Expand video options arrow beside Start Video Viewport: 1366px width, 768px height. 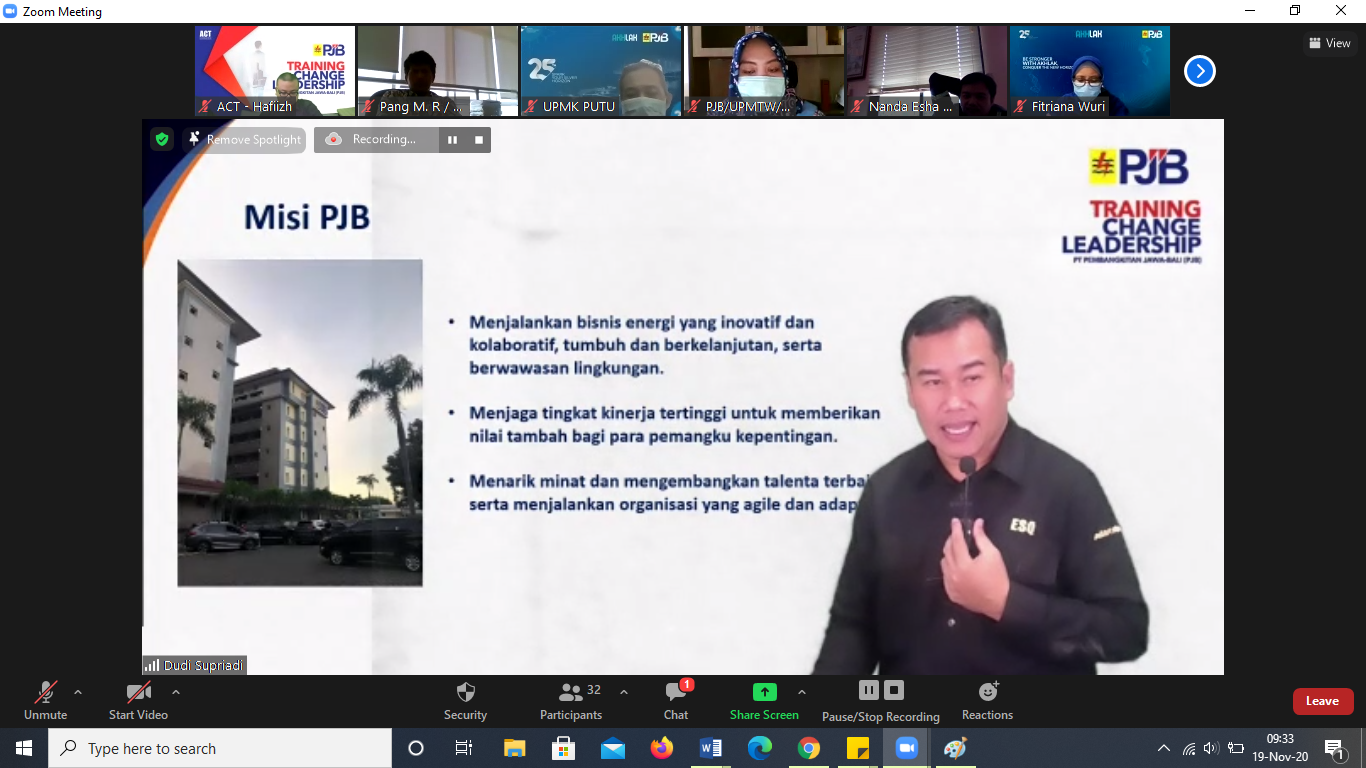coord(176,692)
